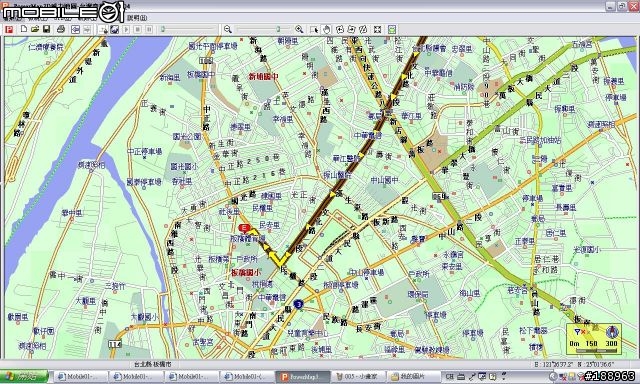Switch to 003 - 小畫家 taskbar window
Image resolution: width=640 pixels, height=384 pixels.
tap(358, 377)
